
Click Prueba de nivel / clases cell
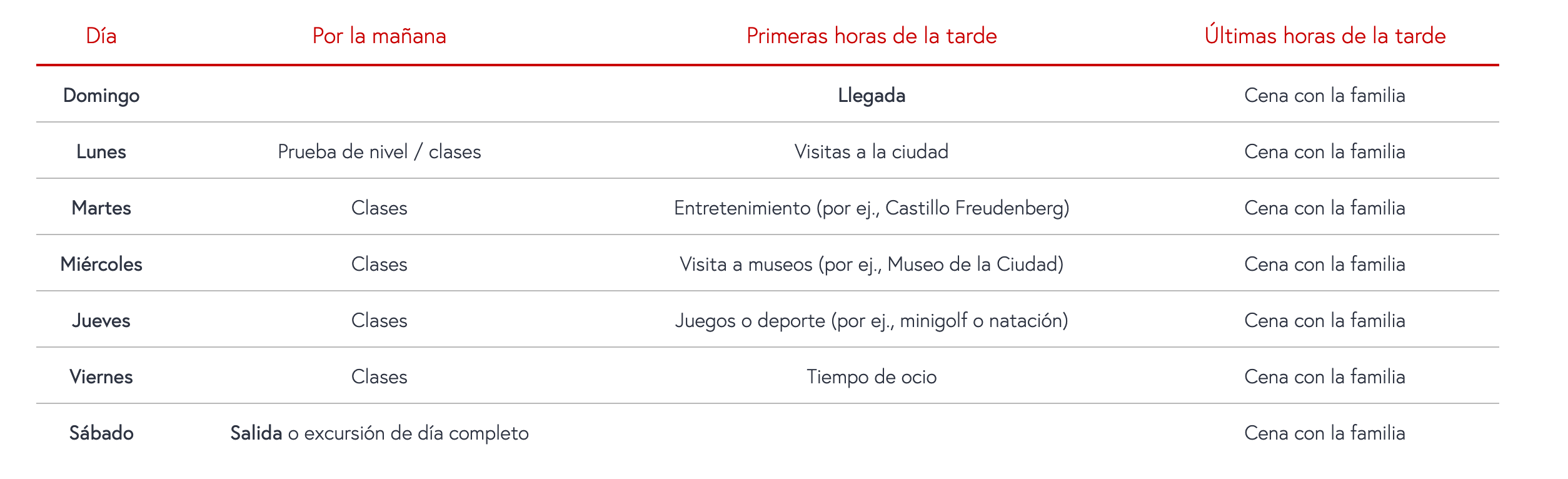379,152
